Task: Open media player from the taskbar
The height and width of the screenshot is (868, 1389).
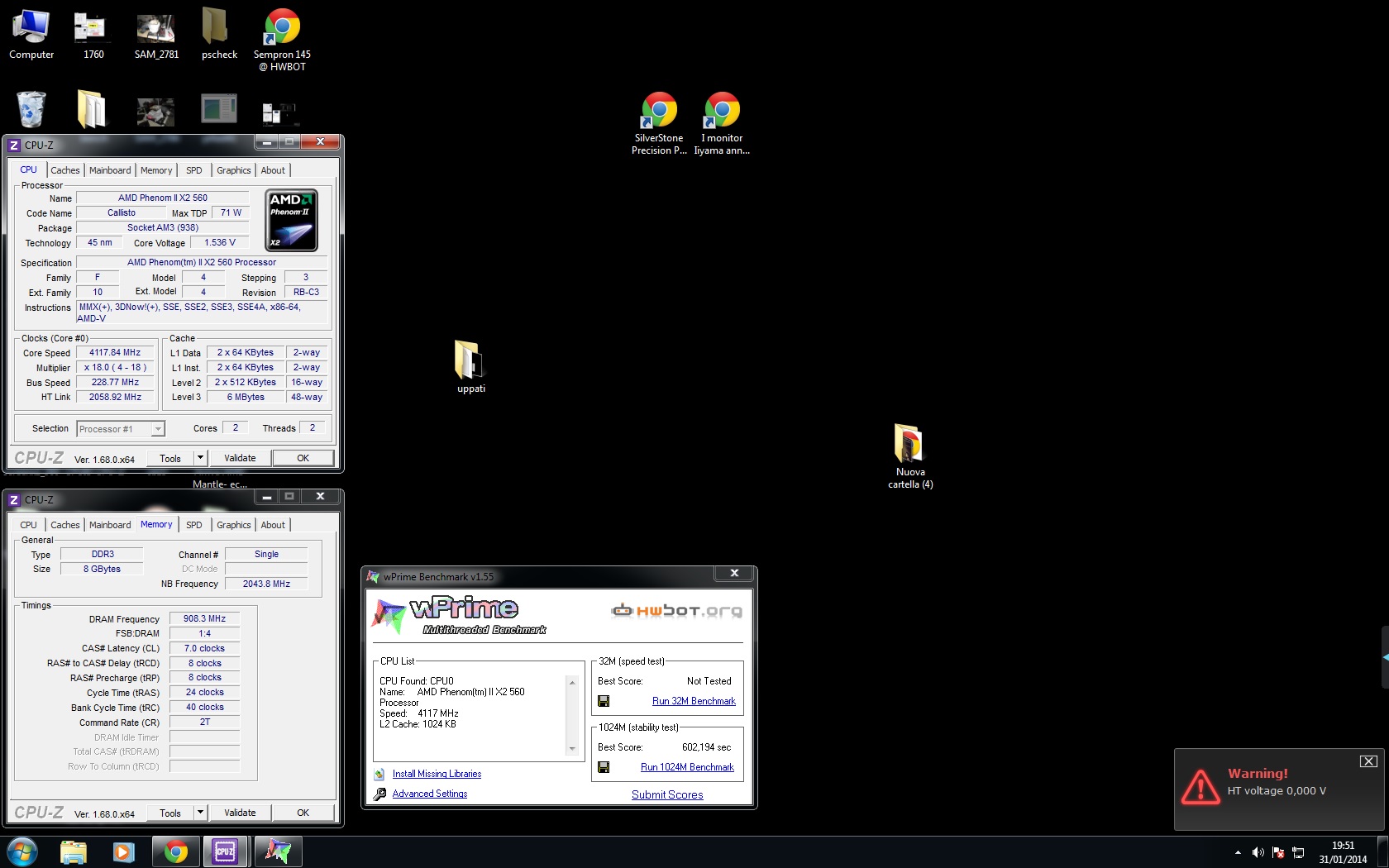Action: click(124, 851)
